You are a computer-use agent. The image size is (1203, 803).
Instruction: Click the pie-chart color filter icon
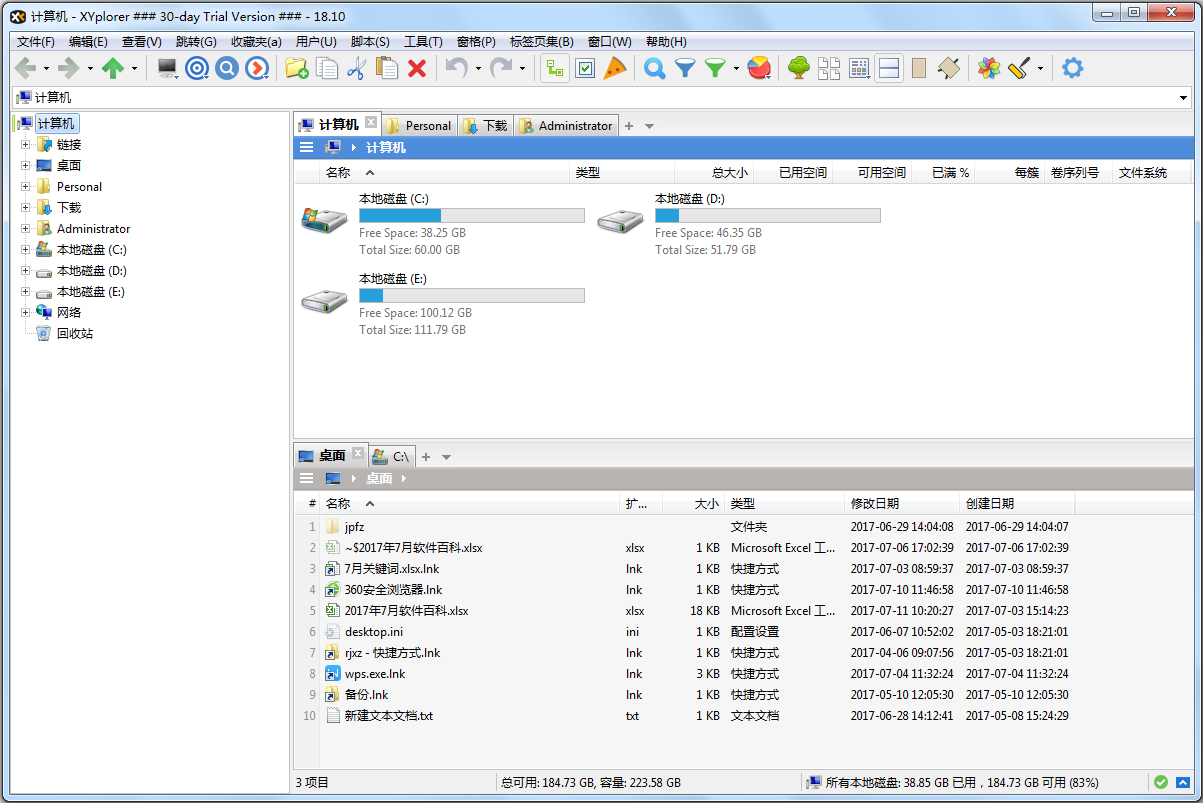(x=757, y=68)
